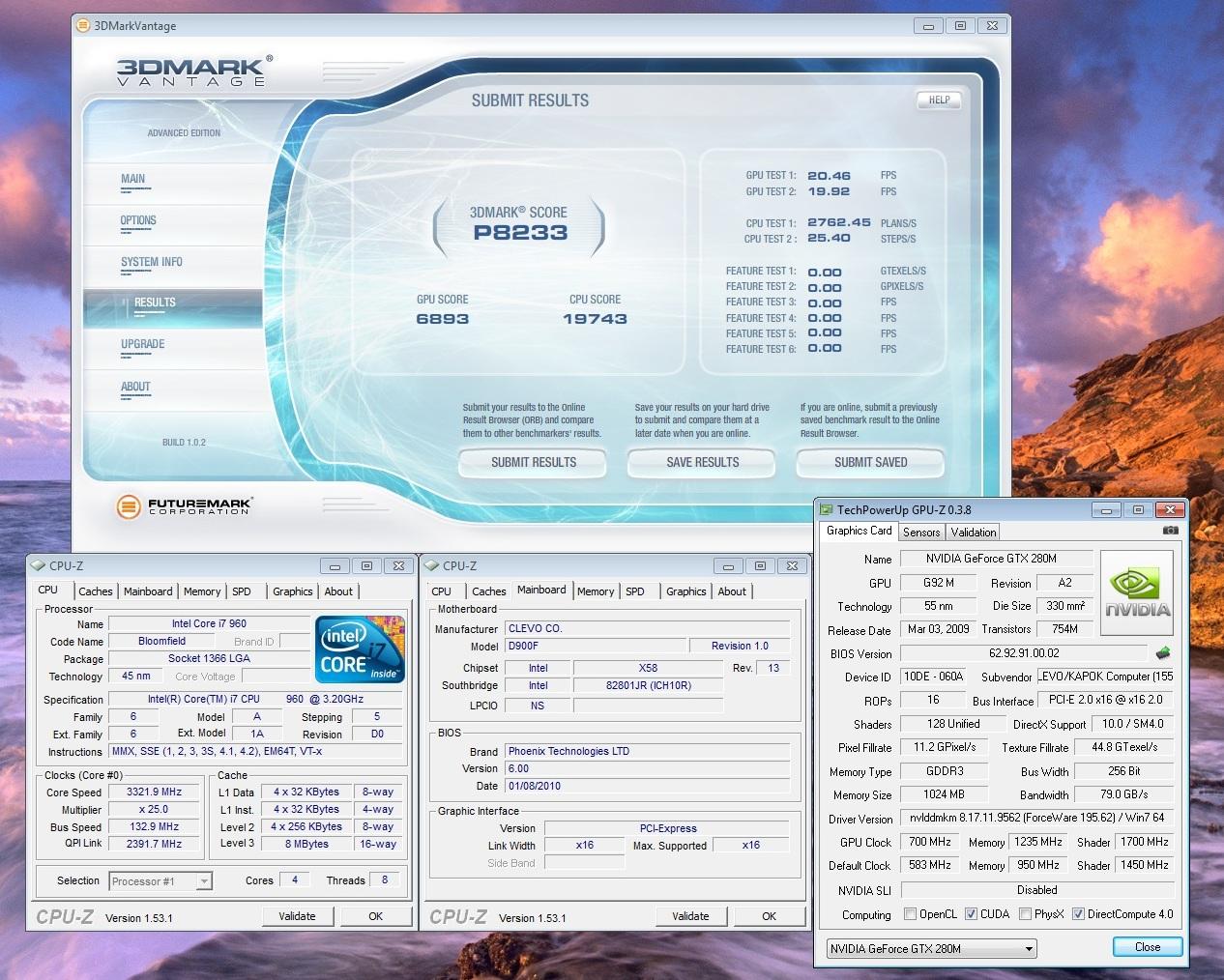Click the 3DMark Vantage title bar icon

pyautogui.click(x=83, y=26)
